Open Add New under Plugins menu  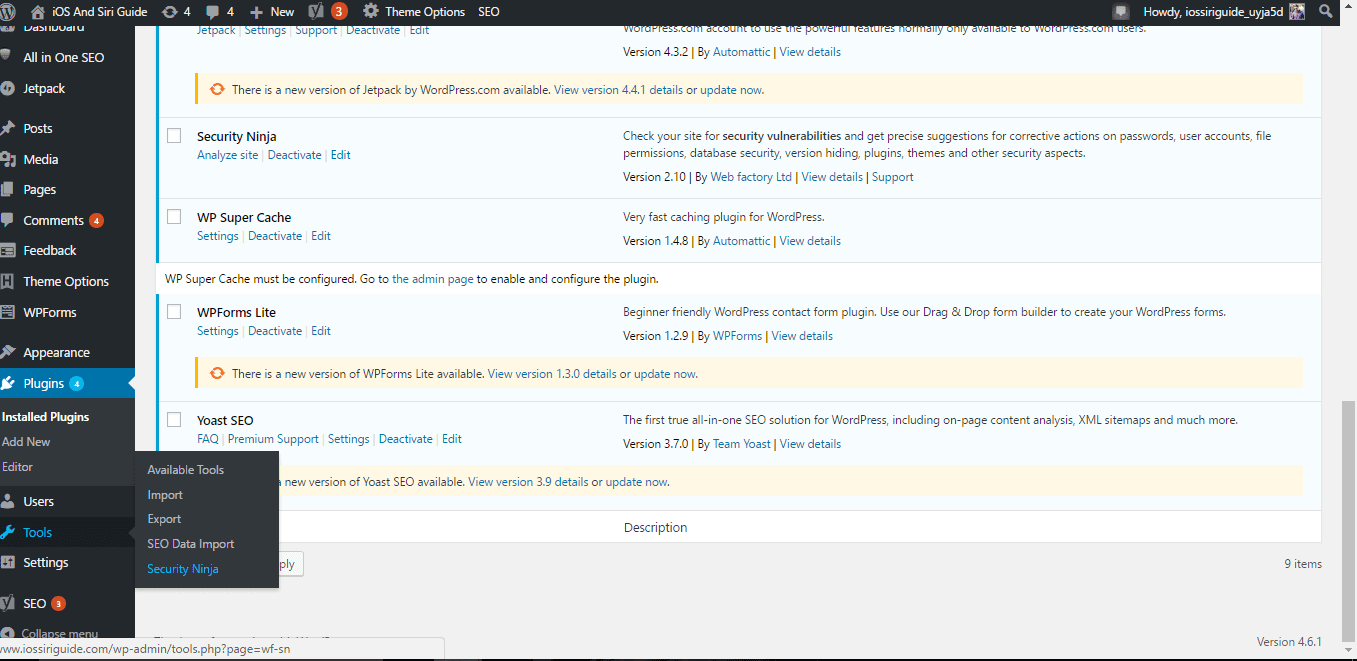pyautogui.click(x=27, y=440)
